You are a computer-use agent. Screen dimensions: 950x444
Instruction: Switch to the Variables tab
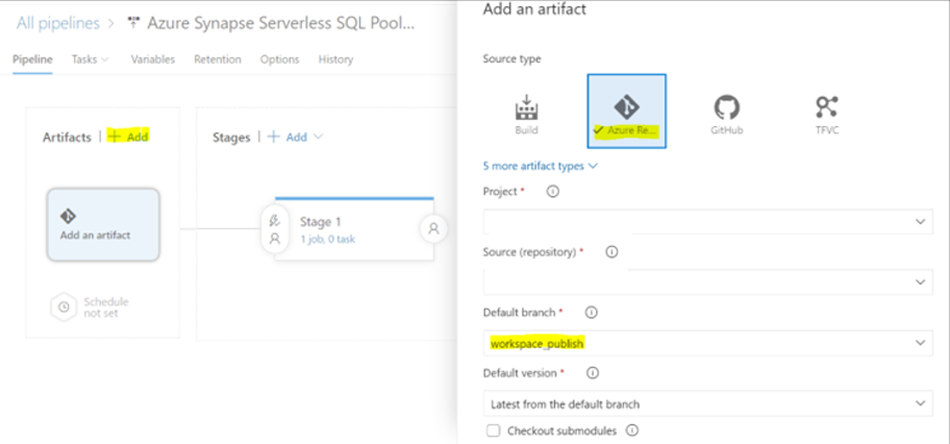[153, 59]
